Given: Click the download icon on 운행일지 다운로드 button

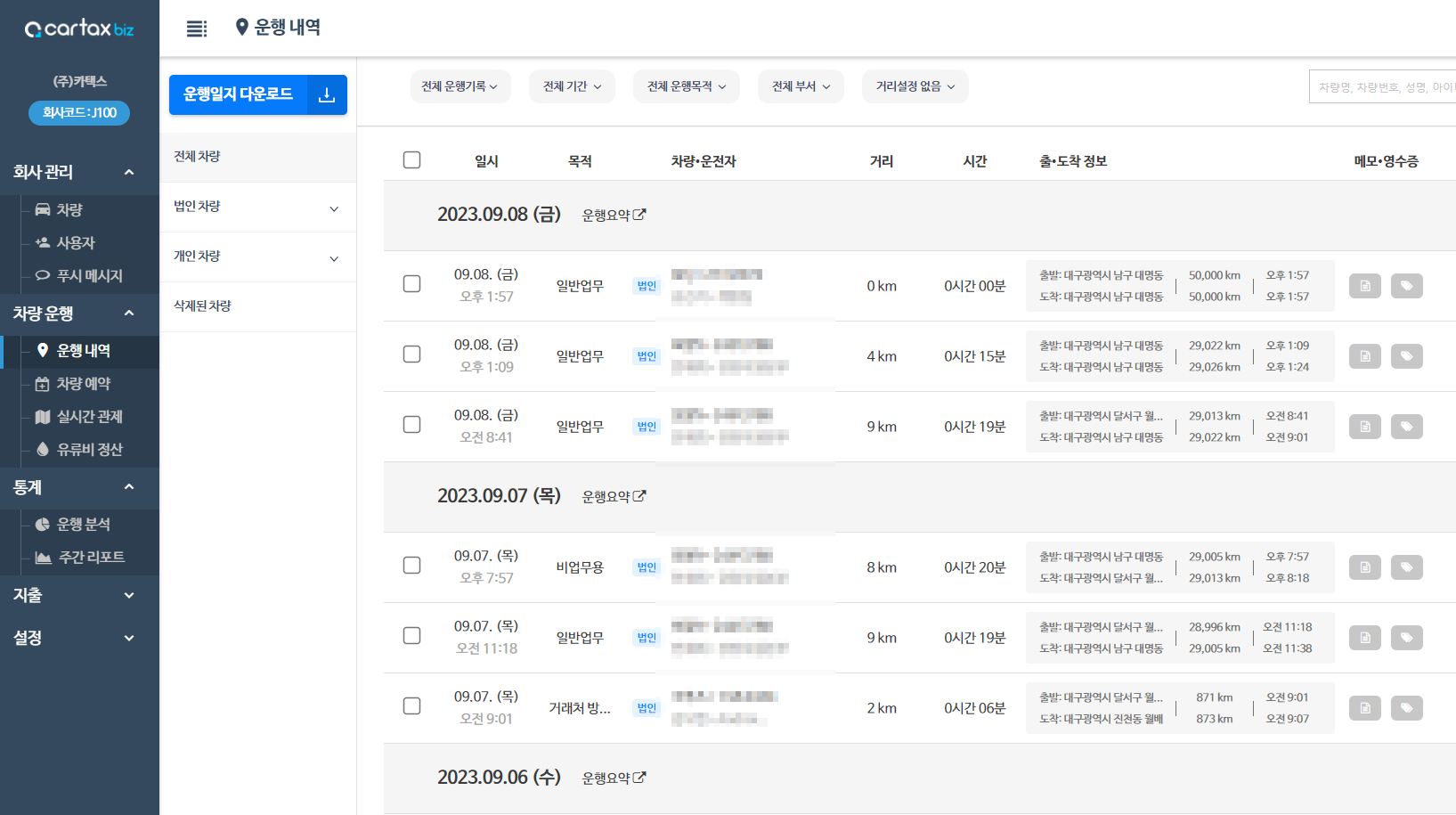Looking at the screenshot, I should coord(327,94).
